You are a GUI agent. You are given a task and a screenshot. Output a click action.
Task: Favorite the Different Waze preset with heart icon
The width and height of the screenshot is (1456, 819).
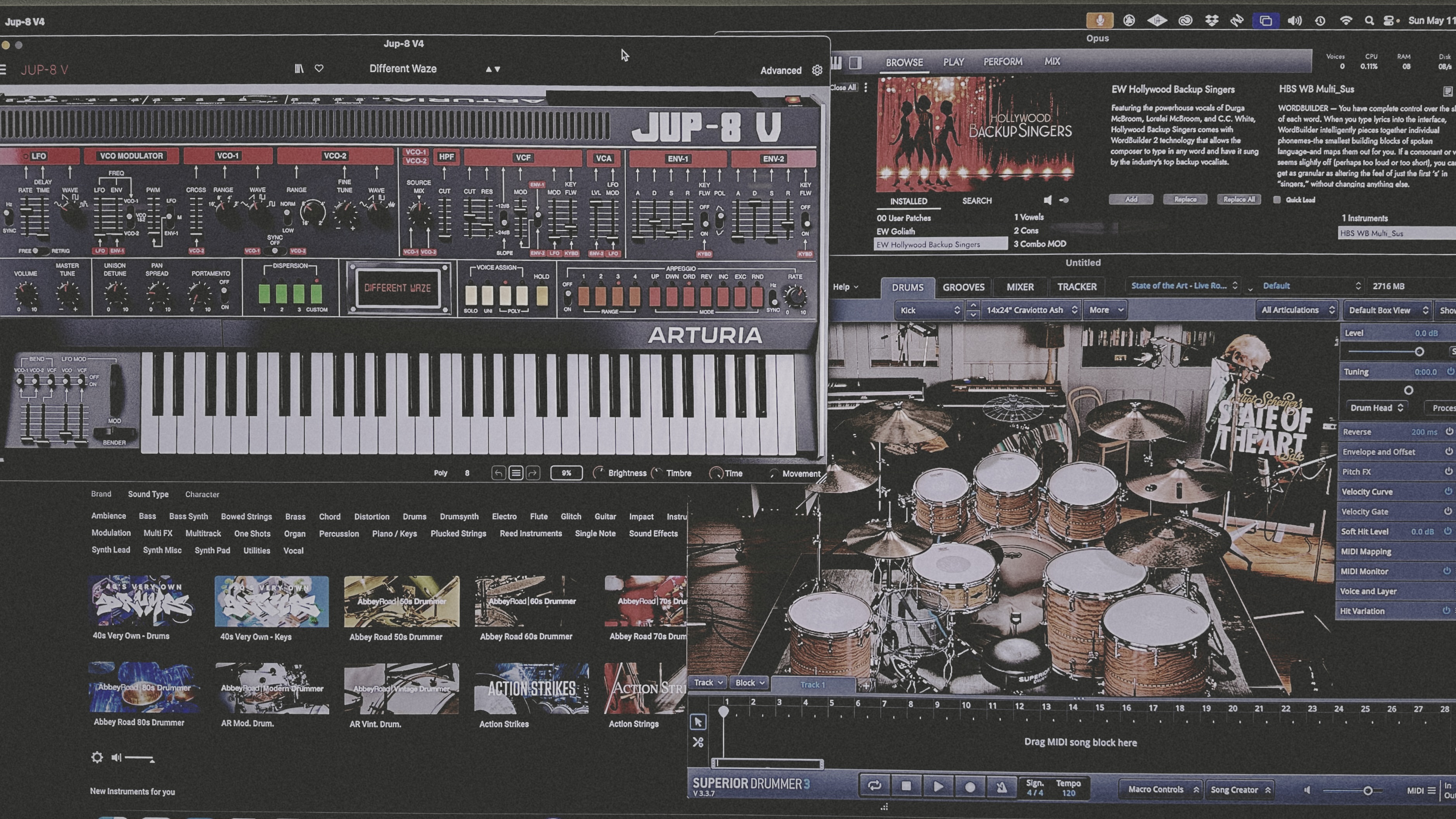pos(319,68)
